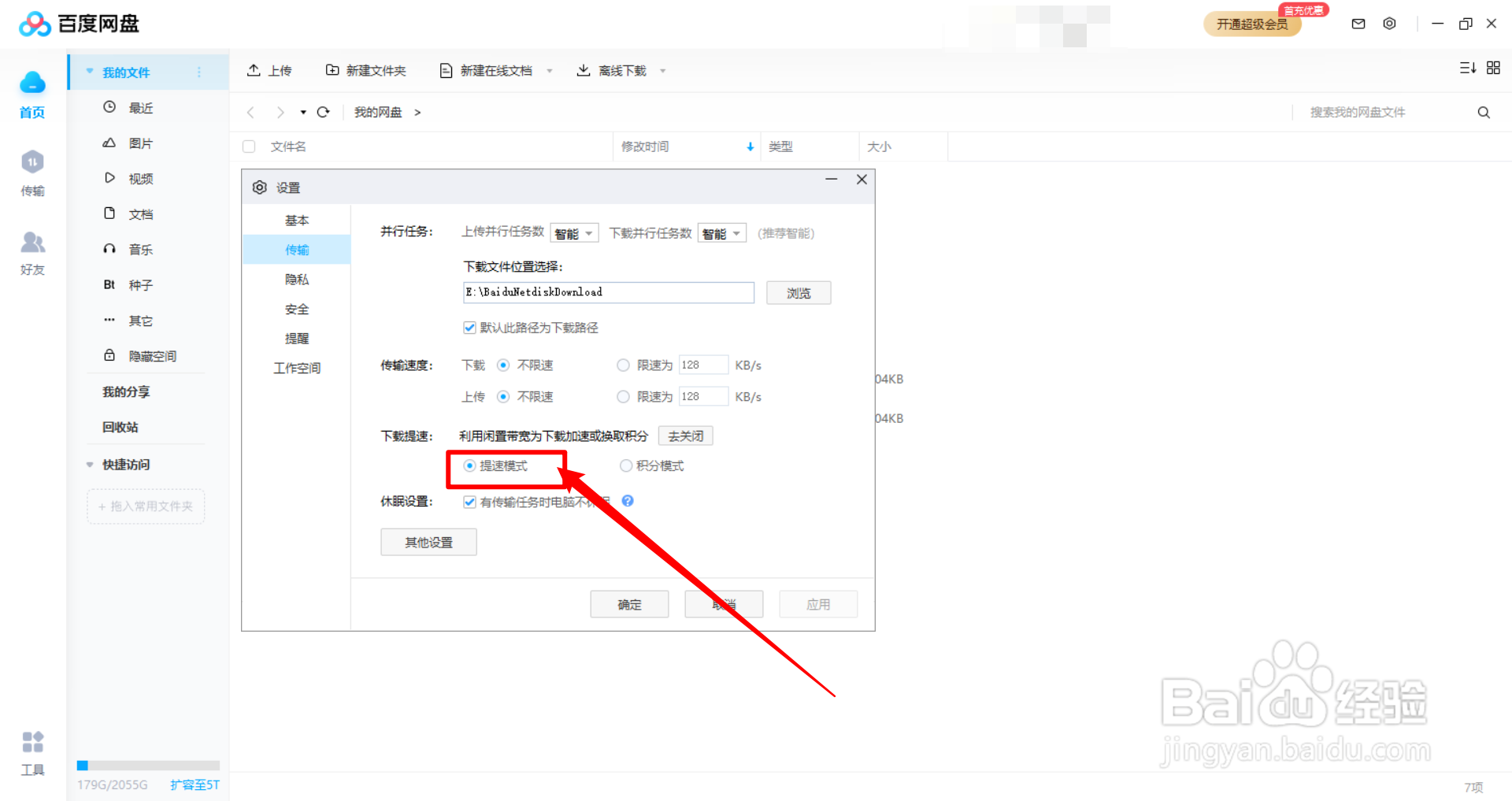
Task: Expand the 离线下载 dropdown arrow
Action: pyautogui.click(x=664, y=70)
